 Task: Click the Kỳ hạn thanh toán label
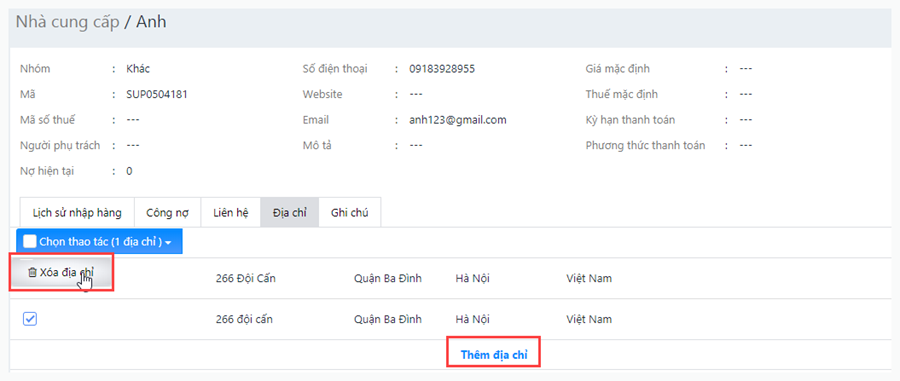pos(630,120)
